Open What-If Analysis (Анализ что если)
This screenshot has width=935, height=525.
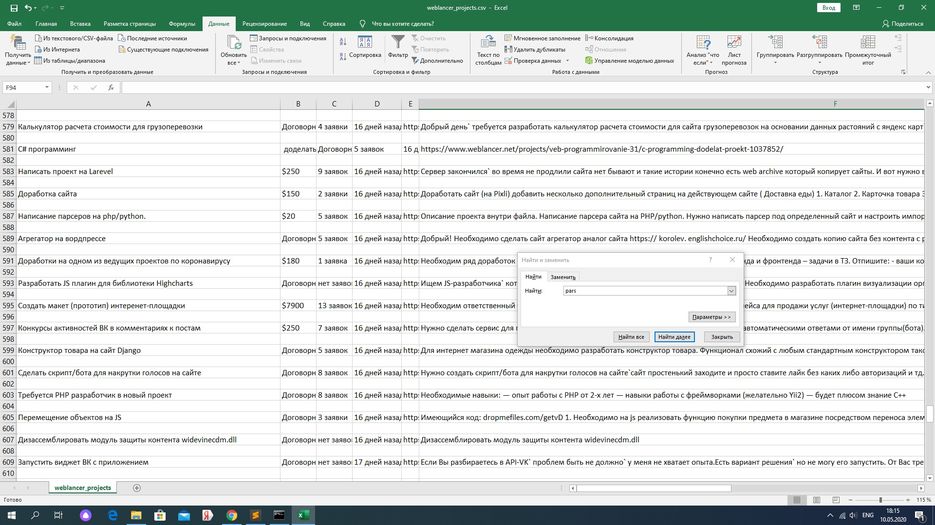pos(703,51)
